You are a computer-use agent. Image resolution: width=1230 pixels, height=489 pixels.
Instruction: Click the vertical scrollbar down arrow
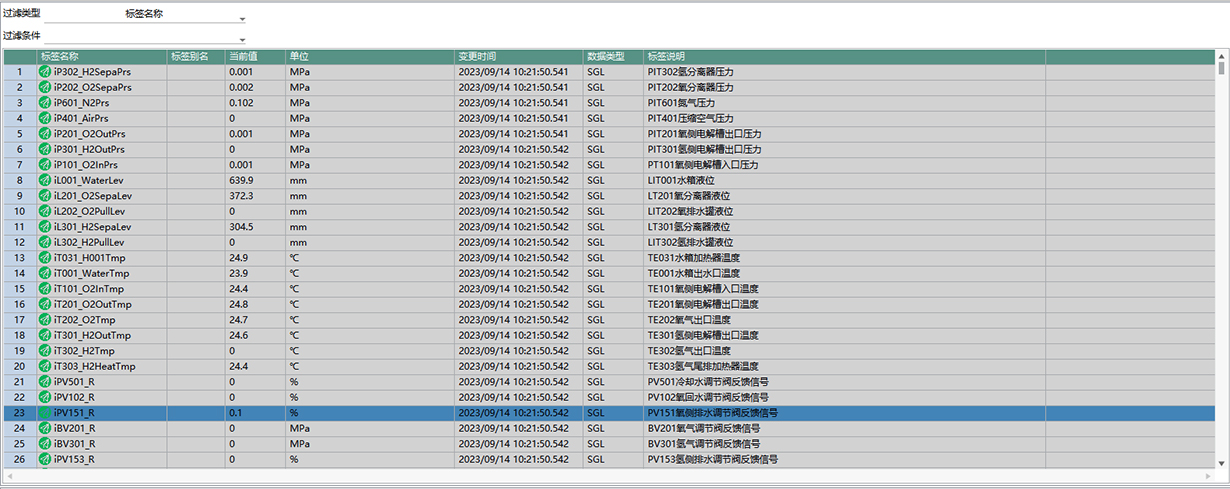[x=1221, y=462]
